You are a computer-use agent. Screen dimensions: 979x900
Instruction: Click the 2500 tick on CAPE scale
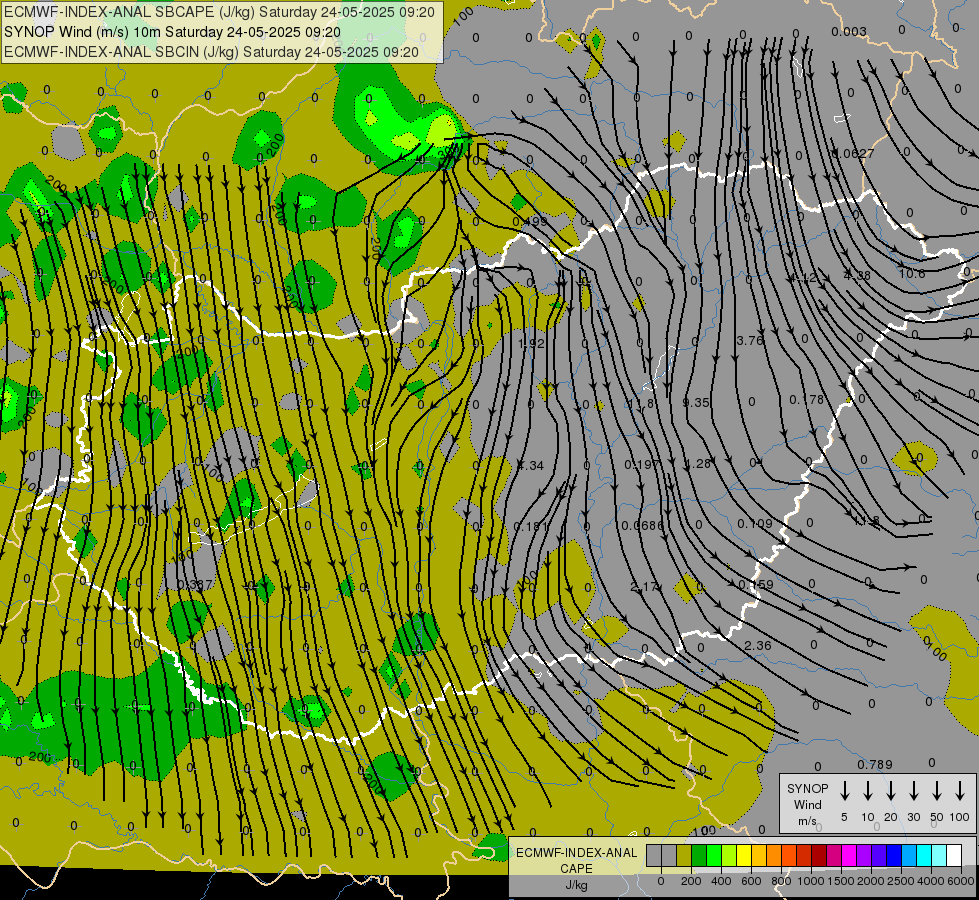pyautogui.click(x=901, y=881)
